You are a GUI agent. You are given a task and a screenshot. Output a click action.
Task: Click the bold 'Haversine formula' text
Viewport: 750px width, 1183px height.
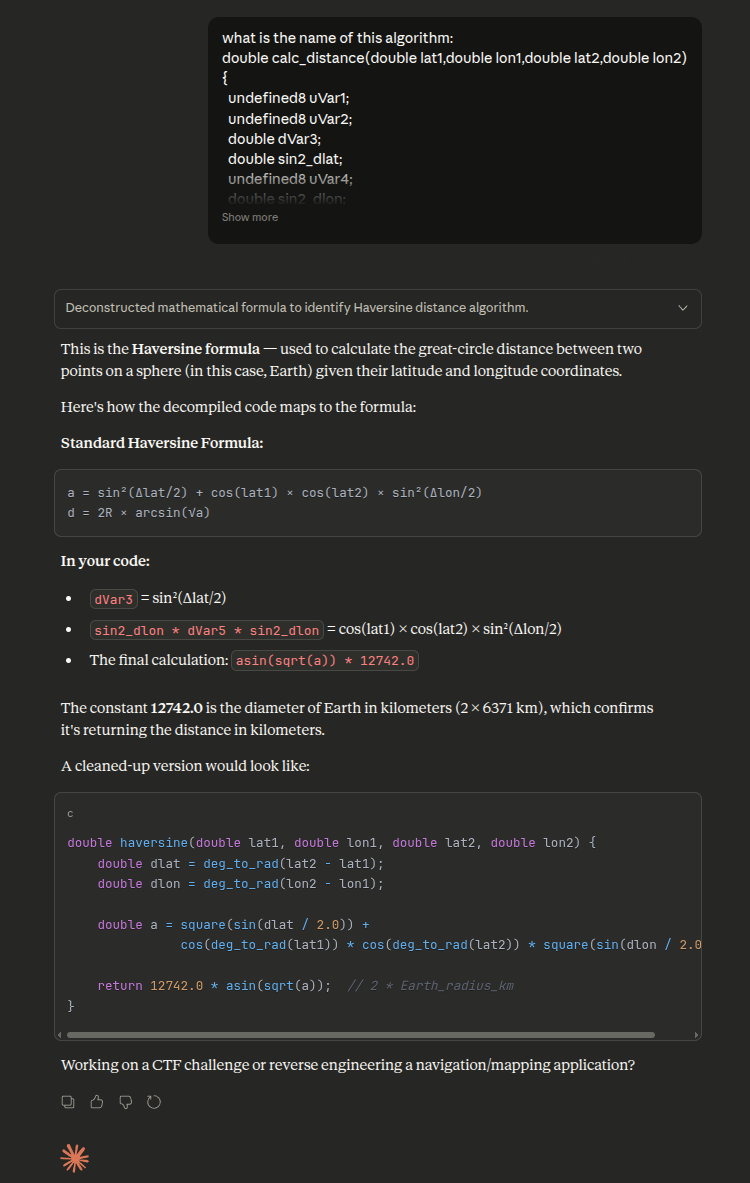(x=196, y=349)
